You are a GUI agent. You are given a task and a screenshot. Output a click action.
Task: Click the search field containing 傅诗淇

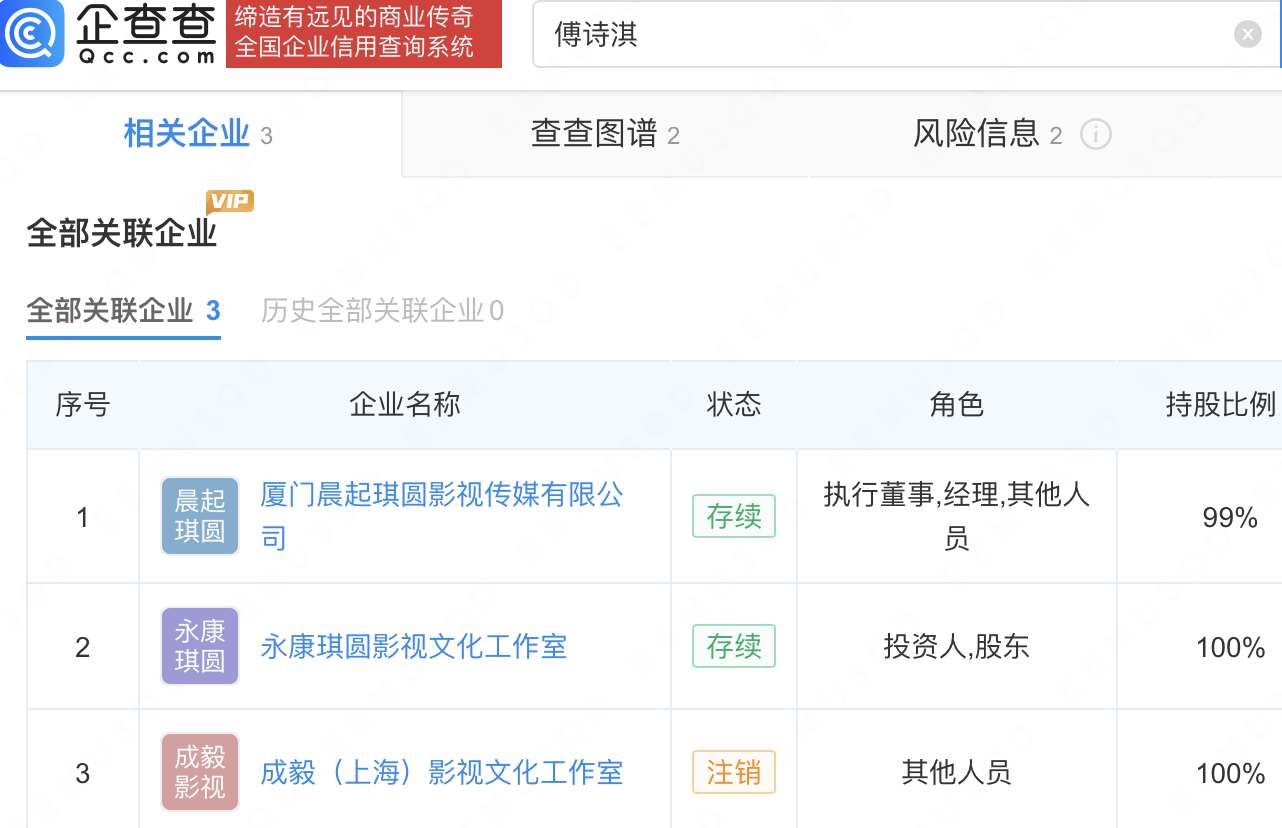point(880,35)
